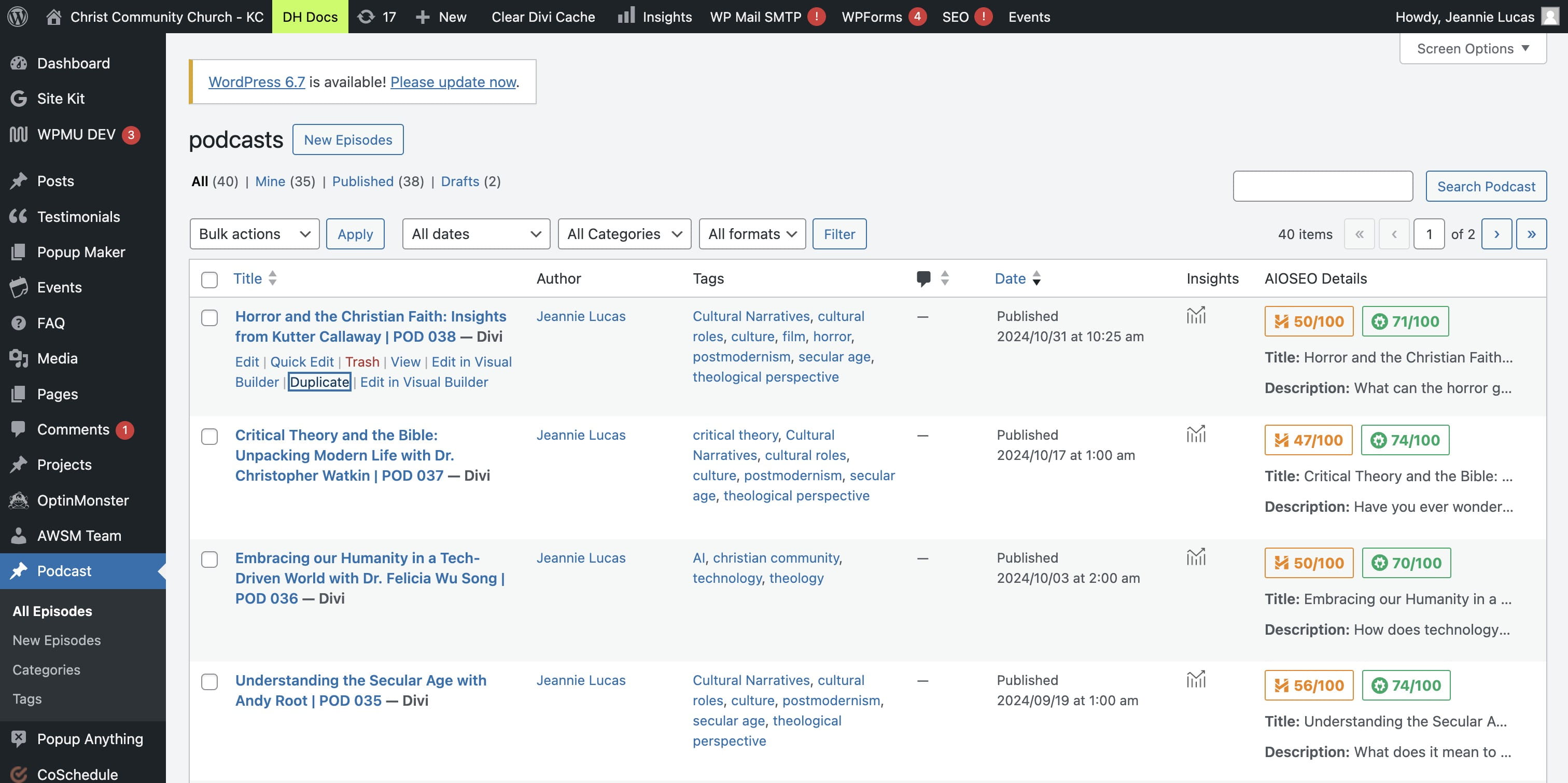Click the WPMU DEV logo icon
The height and width of the screenshot is (783, 1568).
(x=19, y=134)
